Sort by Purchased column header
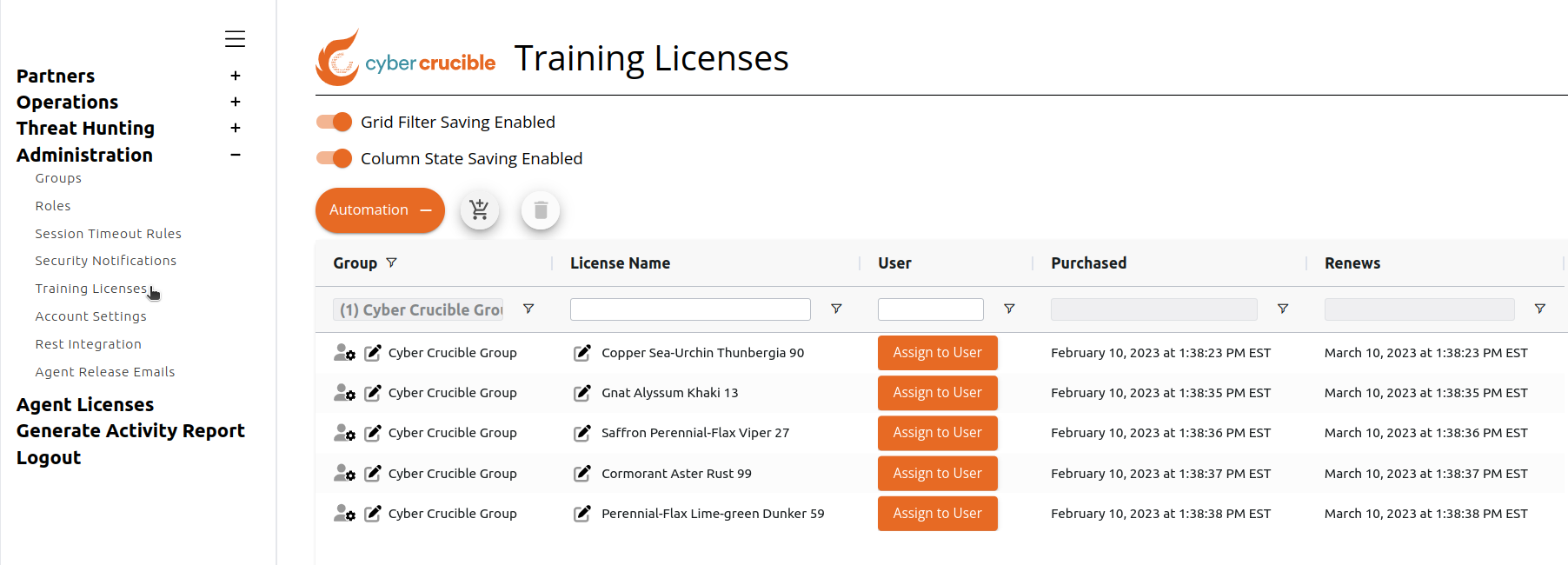1568x565 pixels. coord(1088,263)
